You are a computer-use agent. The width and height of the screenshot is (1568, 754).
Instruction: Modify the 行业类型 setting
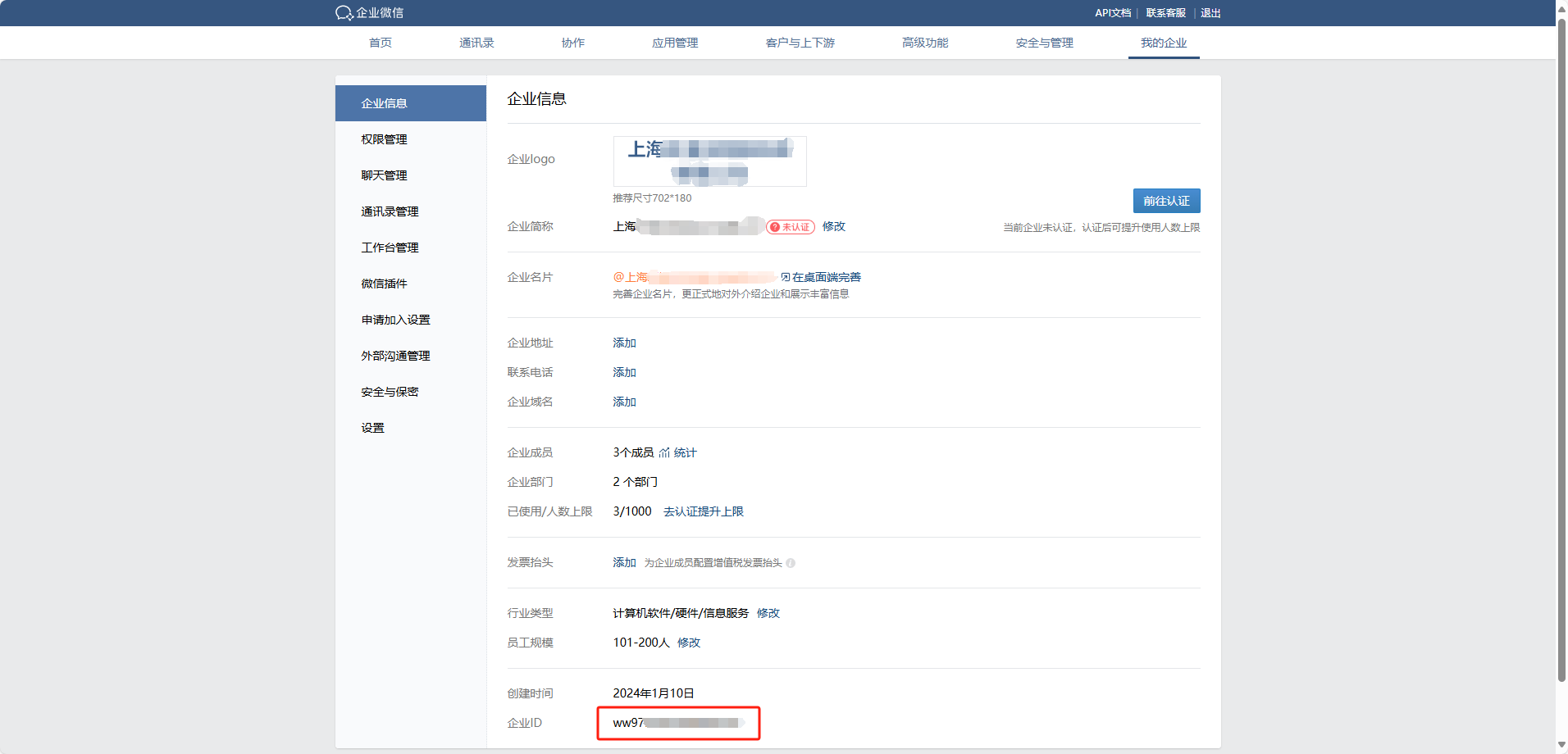click(x=768, y=613)
